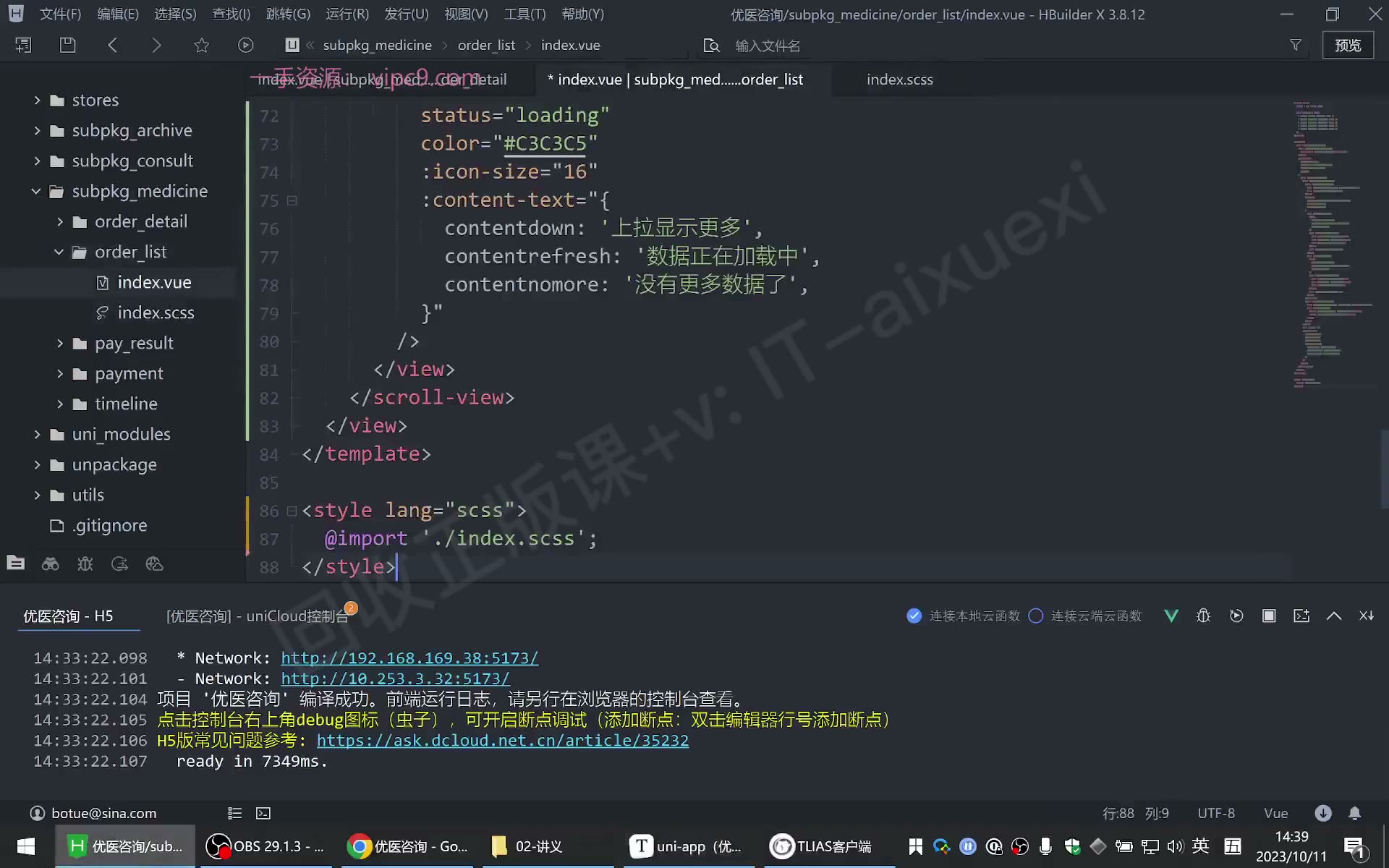Expand the pay_result folder

coord(60,343)
